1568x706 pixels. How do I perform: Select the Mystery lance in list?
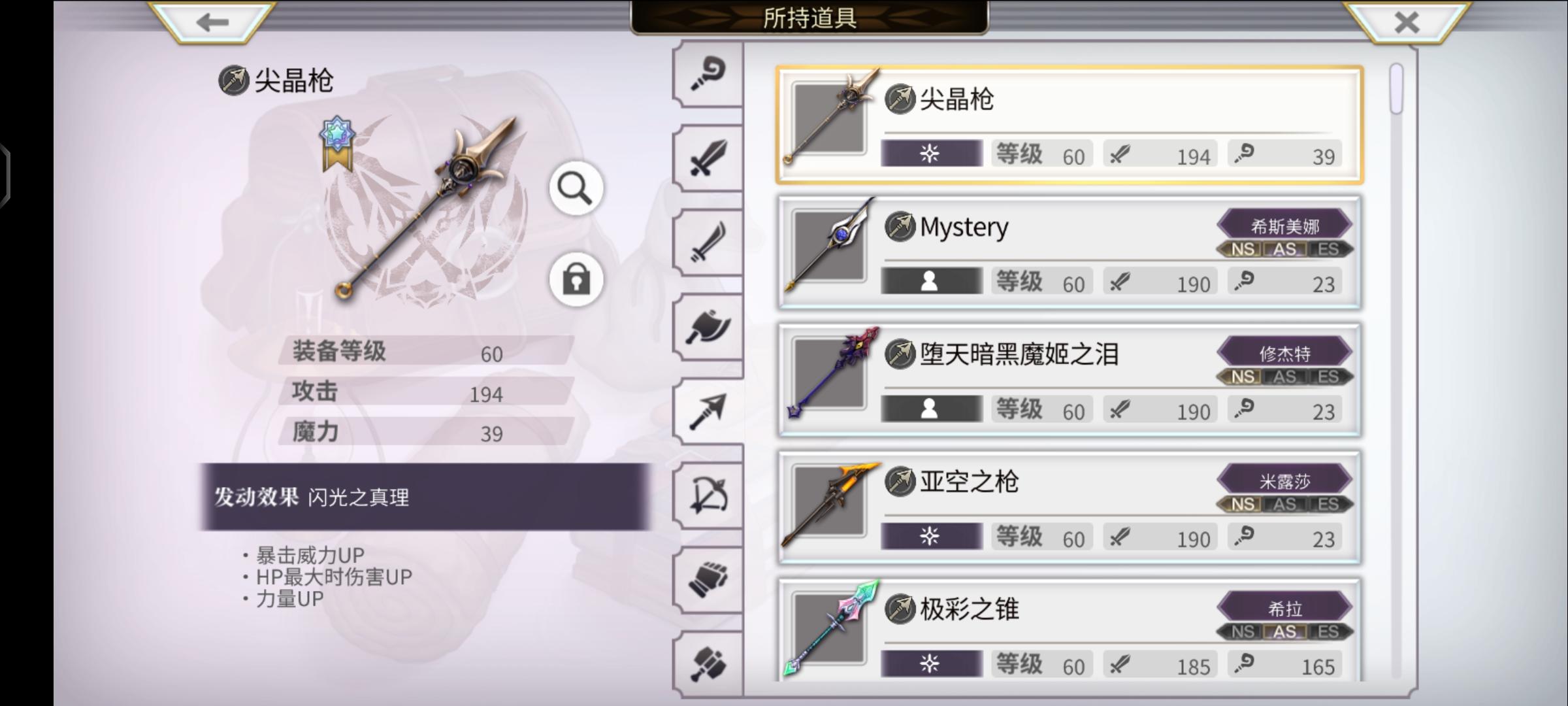1069,252
